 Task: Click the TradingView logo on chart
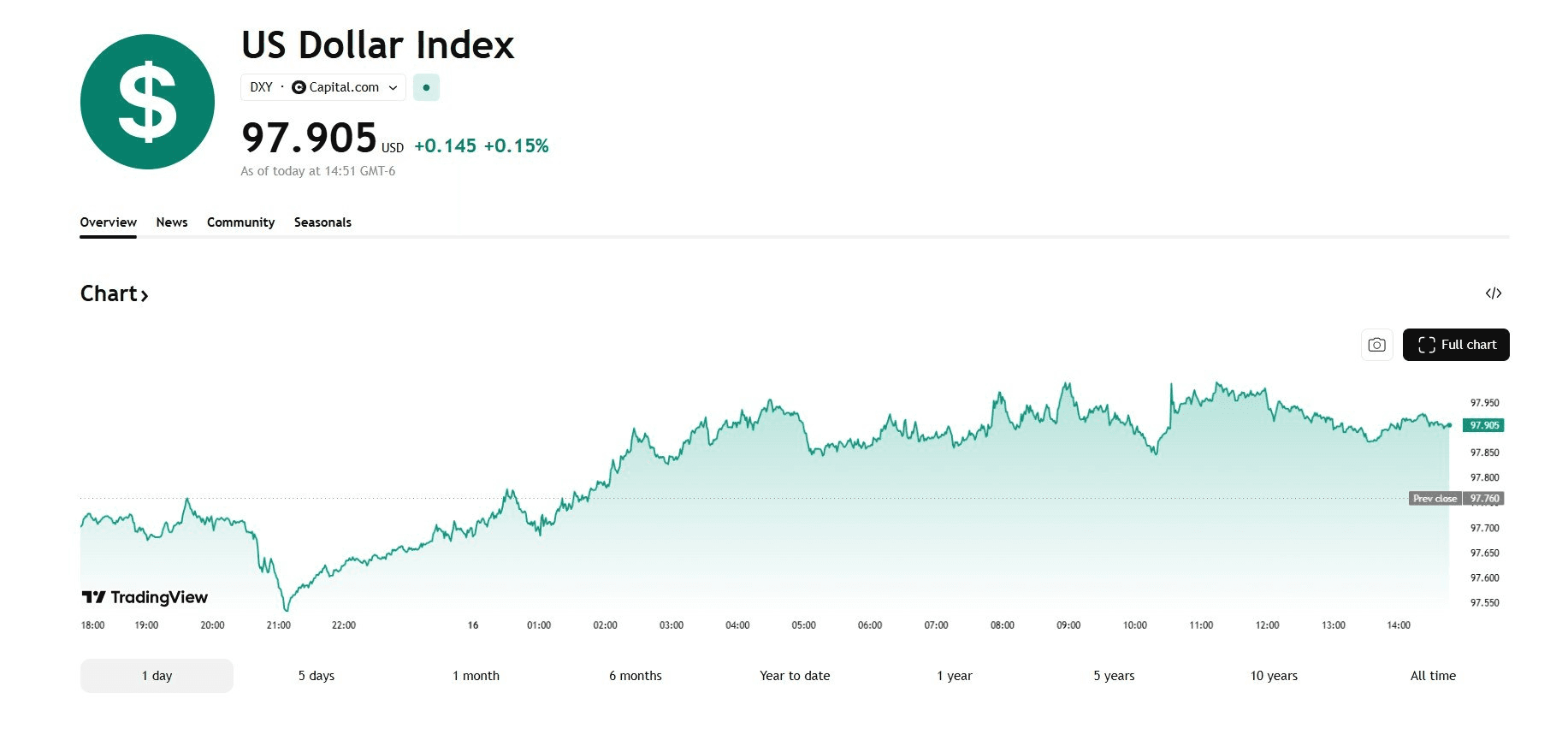pos(145,597)
